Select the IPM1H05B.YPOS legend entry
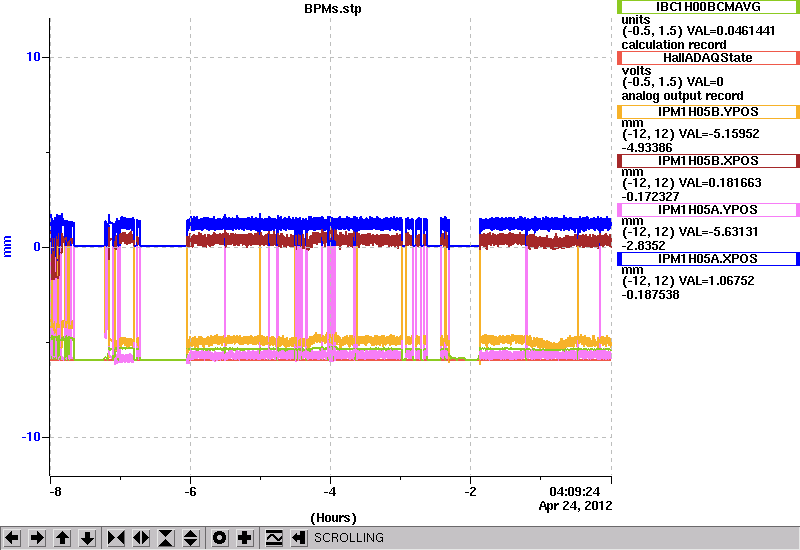800x550 pixels. (708, 112)
